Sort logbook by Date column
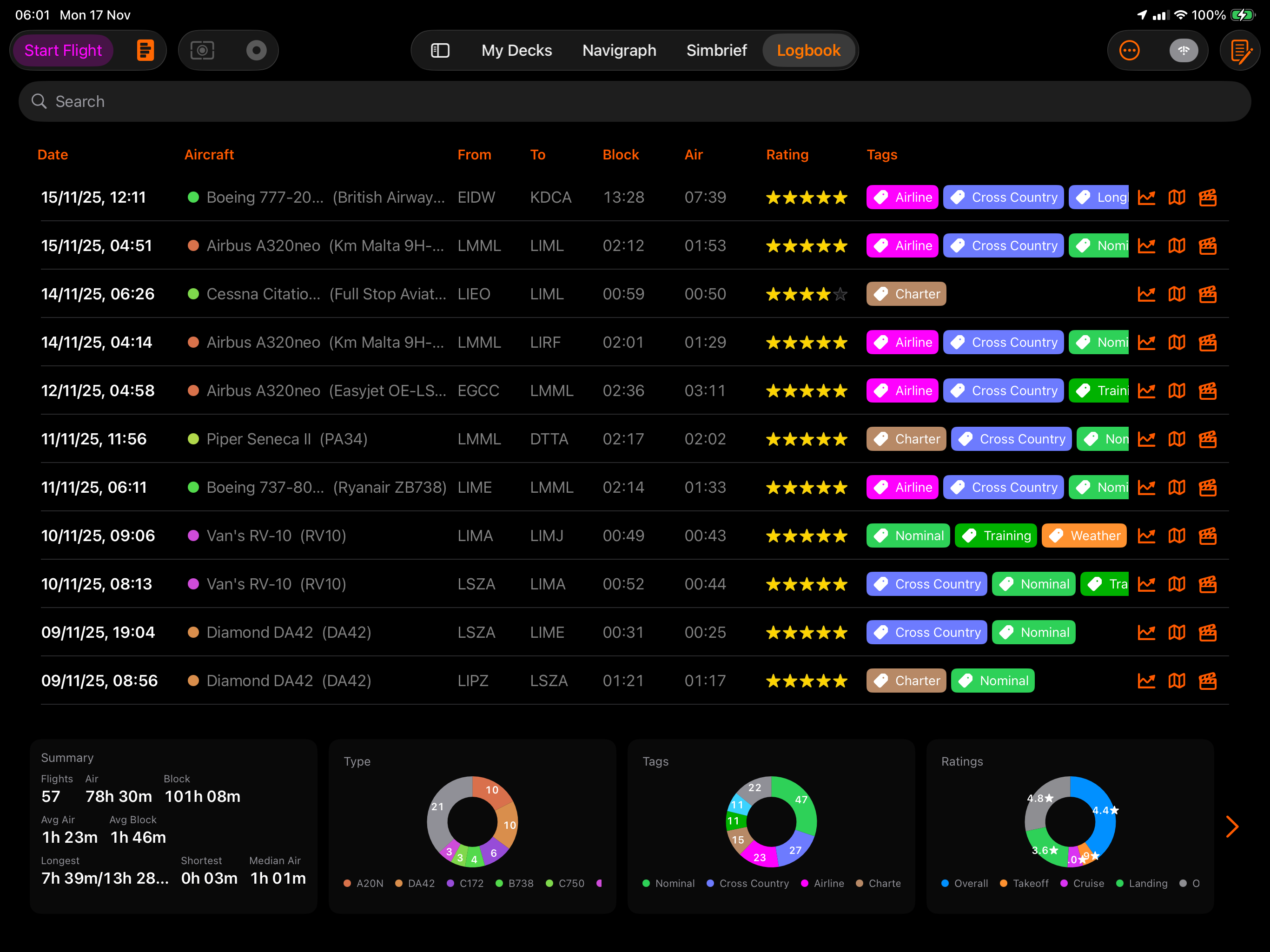The image size is (1270, 952). [x=52, y=154]
